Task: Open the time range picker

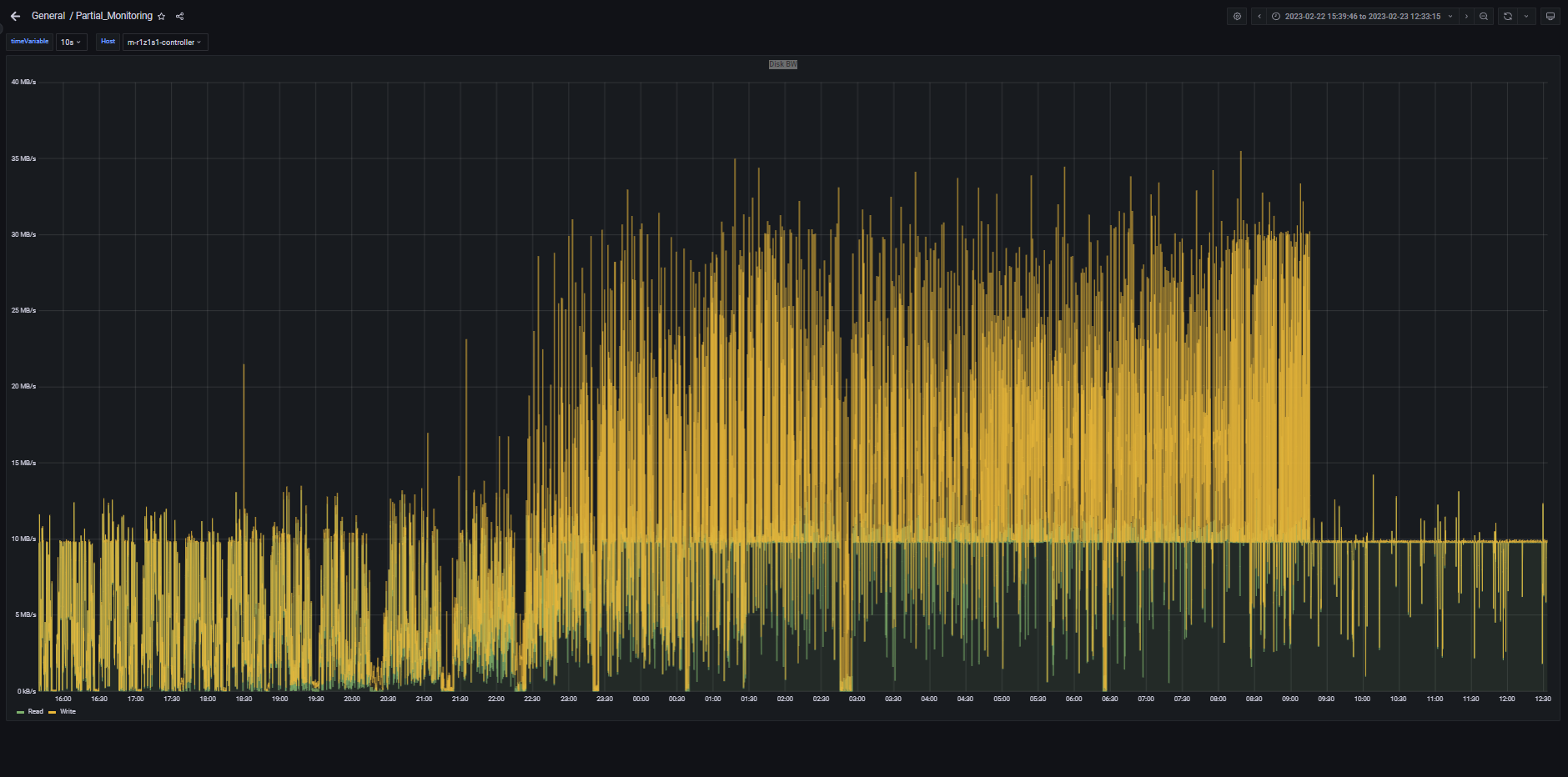Action: 1362,16
